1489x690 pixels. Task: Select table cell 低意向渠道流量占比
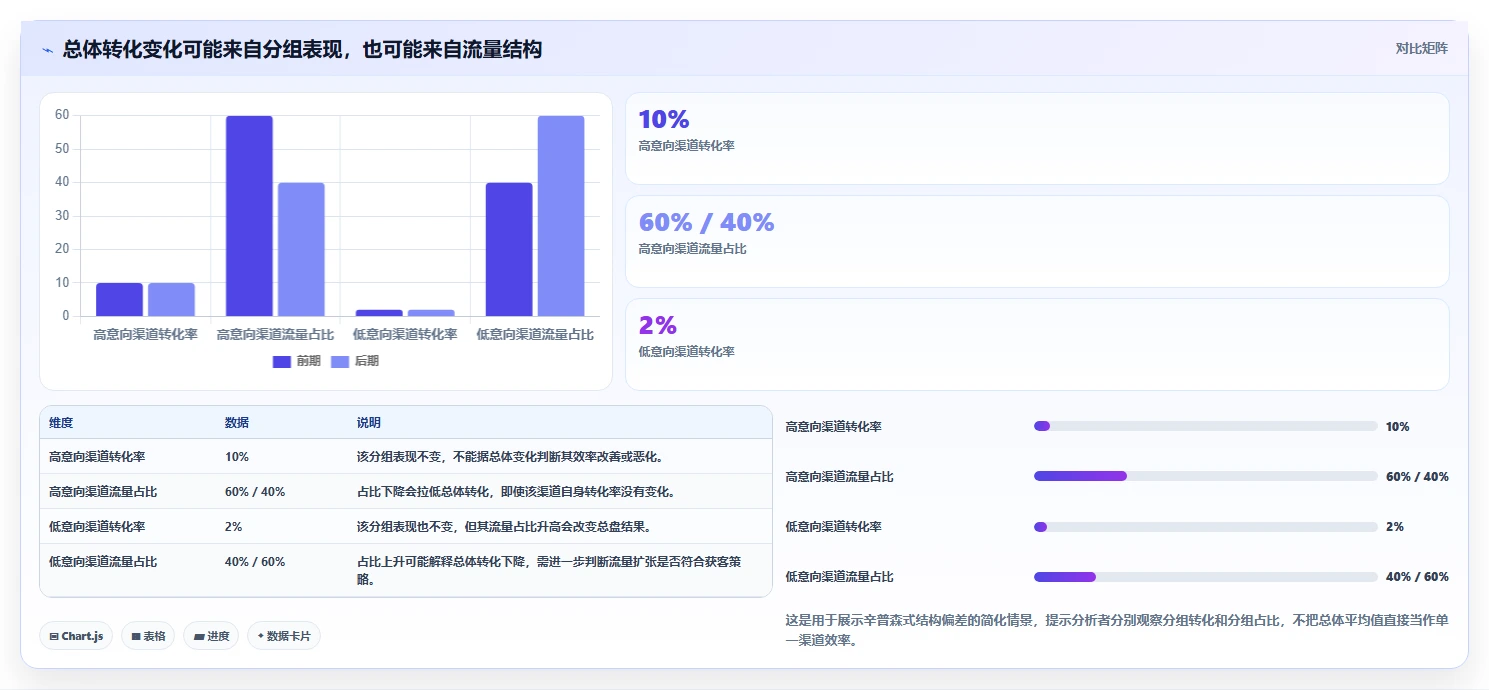103,561
